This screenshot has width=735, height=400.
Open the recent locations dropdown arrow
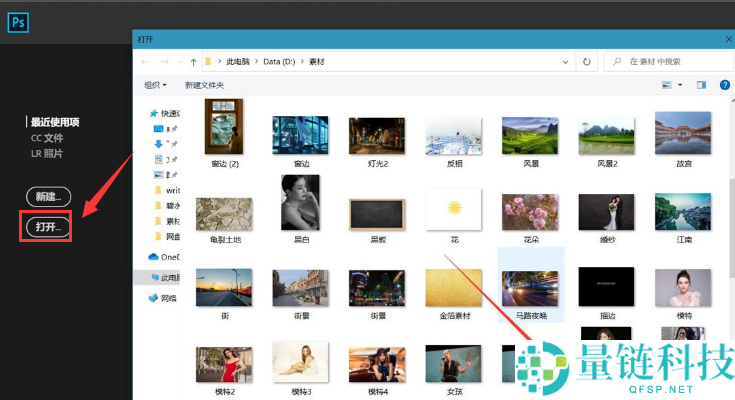180,62
